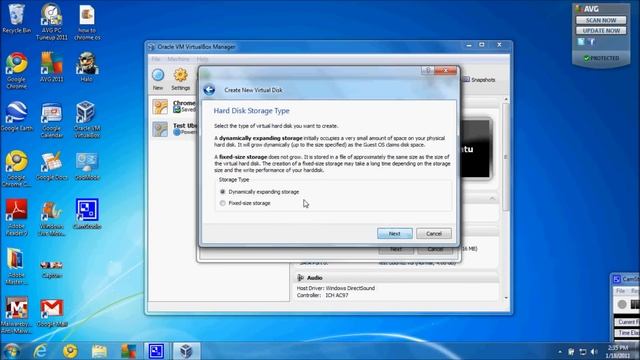The height and width of the screenshot is (360, 640).
Task: Open Google Mail desktop shortcut
Action: click(51, 313)
